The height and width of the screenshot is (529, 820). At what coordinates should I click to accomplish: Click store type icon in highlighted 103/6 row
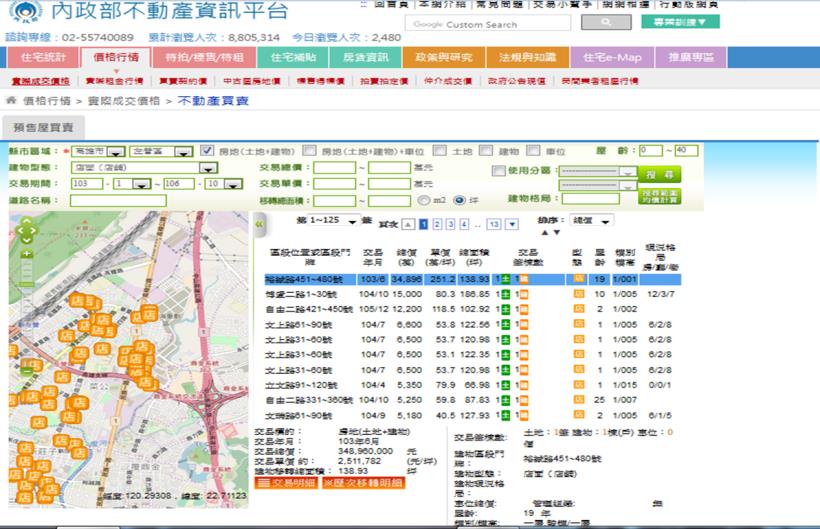(579, 279)
